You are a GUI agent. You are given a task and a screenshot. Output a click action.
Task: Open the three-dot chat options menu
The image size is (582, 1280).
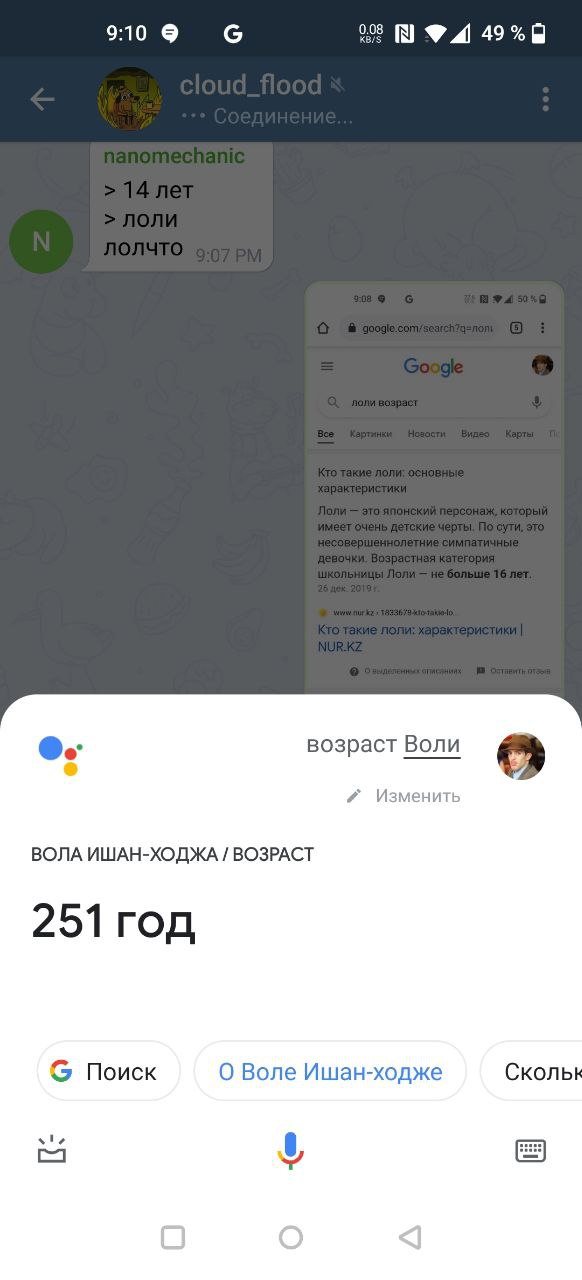click(545, 99)
